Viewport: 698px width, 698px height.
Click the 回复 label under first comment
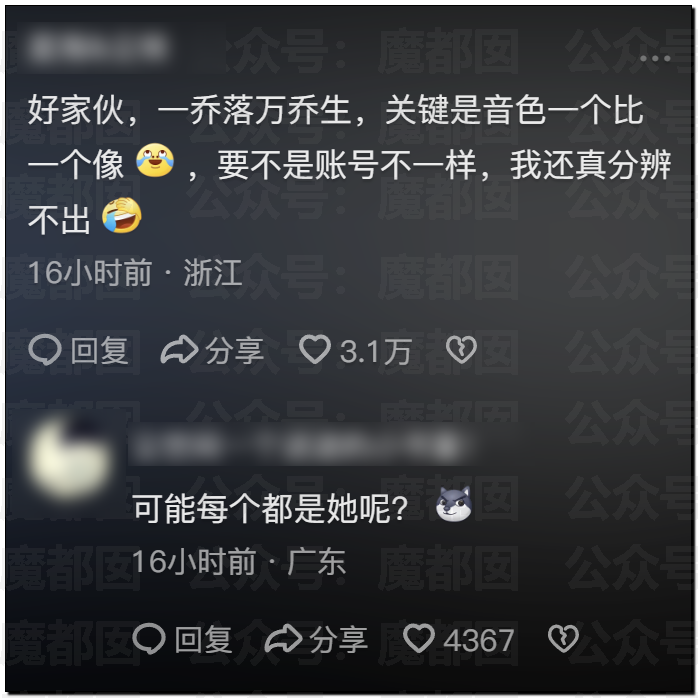100,350
